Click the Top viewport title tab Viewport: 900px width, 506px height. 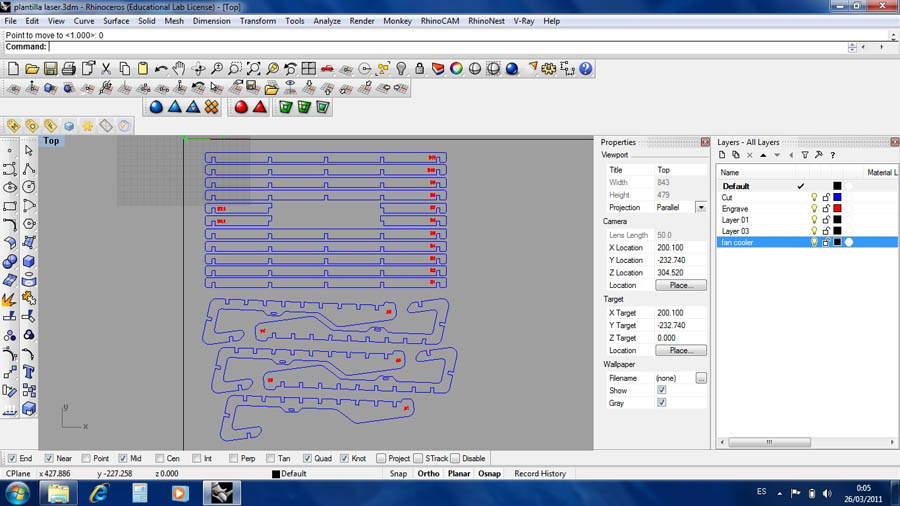[51, 141]
